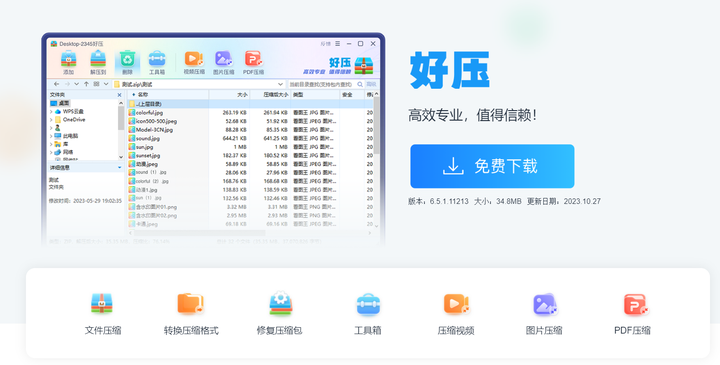Expand the OneDrive tree node

(51, 120)
